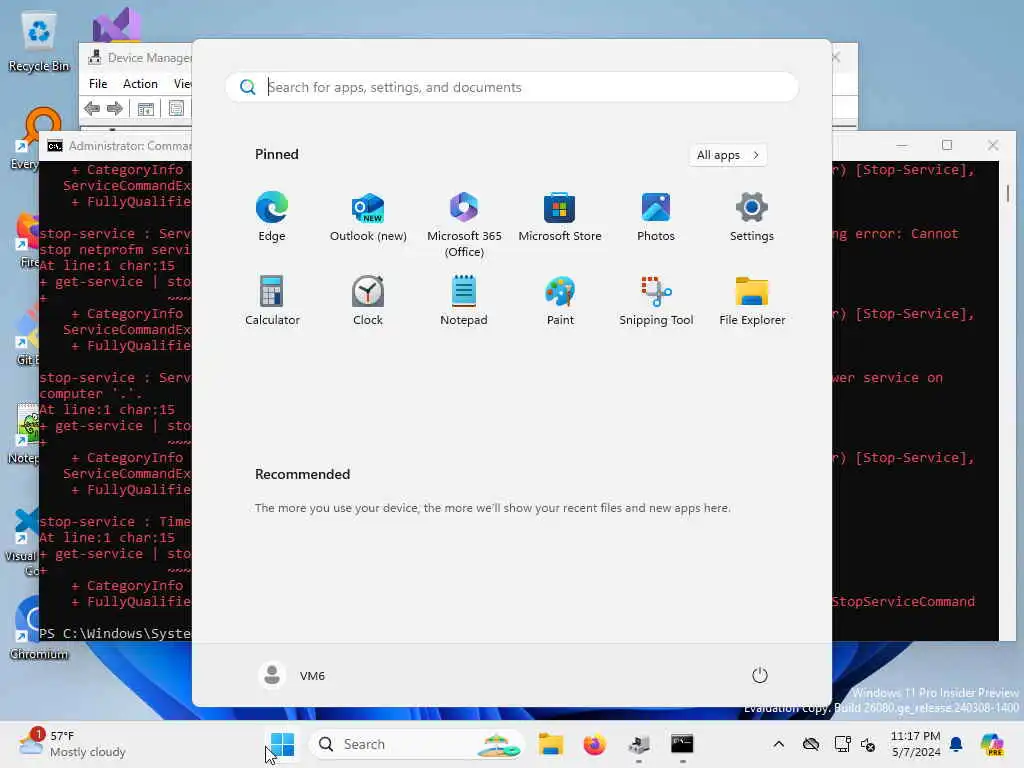Open Copilot preview from taskbar

tap(992, 744)
